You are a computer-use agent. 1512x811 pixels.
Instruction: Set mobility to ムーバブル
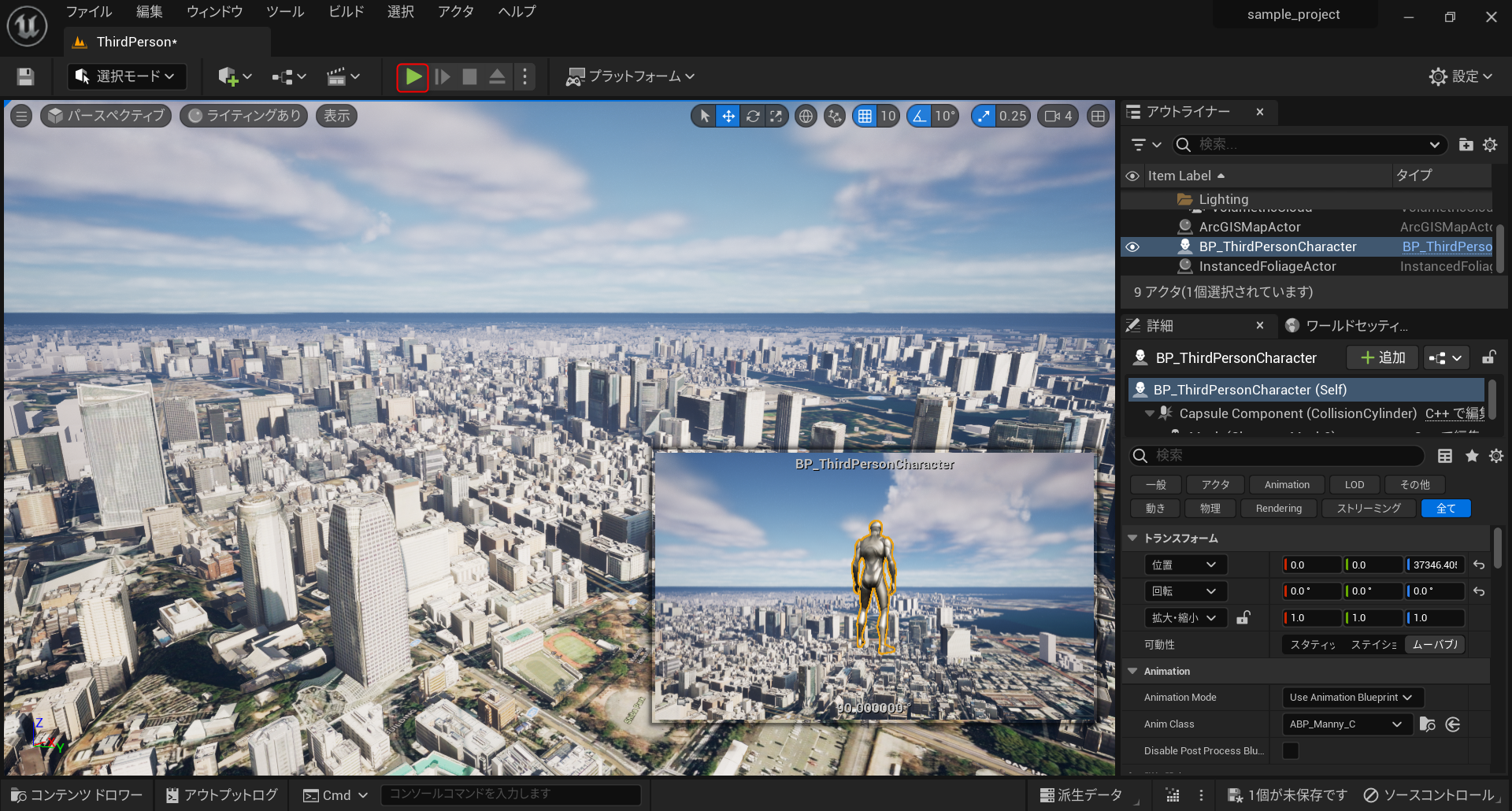tap(1435, 645)
